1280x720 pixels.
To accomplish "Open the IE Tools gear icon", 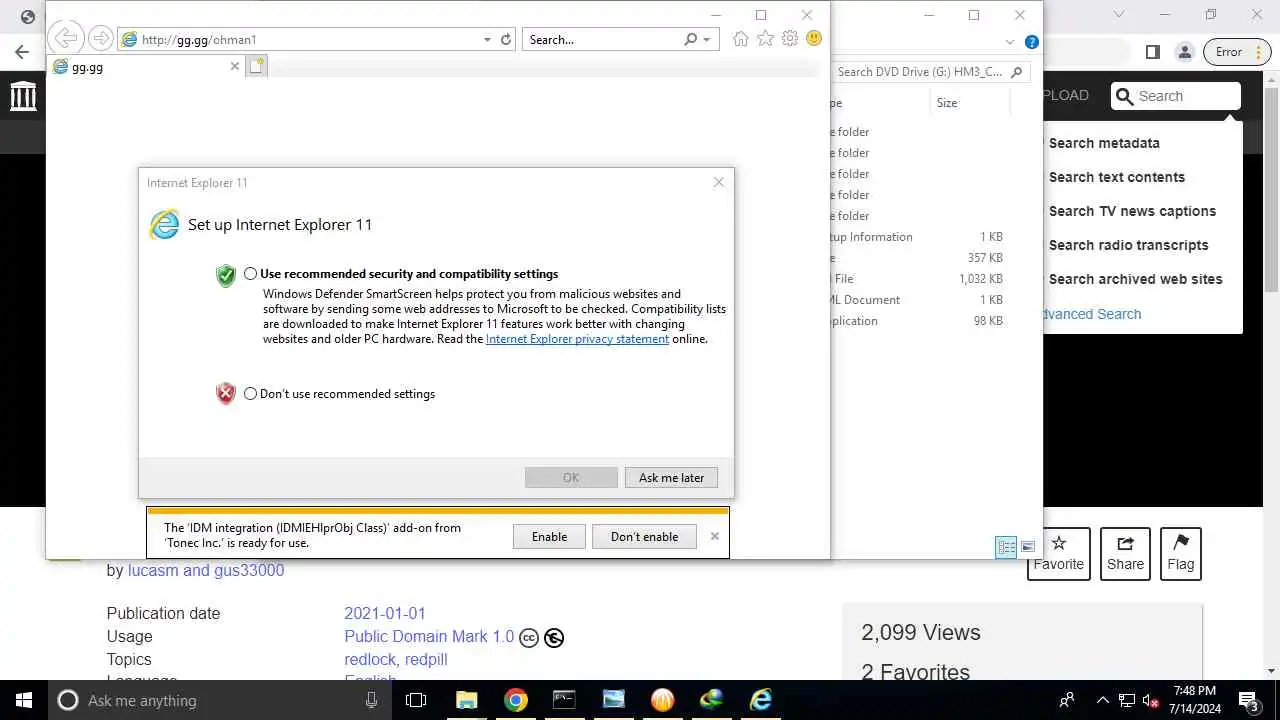I will pyautogui.click(x=790, y=39).
